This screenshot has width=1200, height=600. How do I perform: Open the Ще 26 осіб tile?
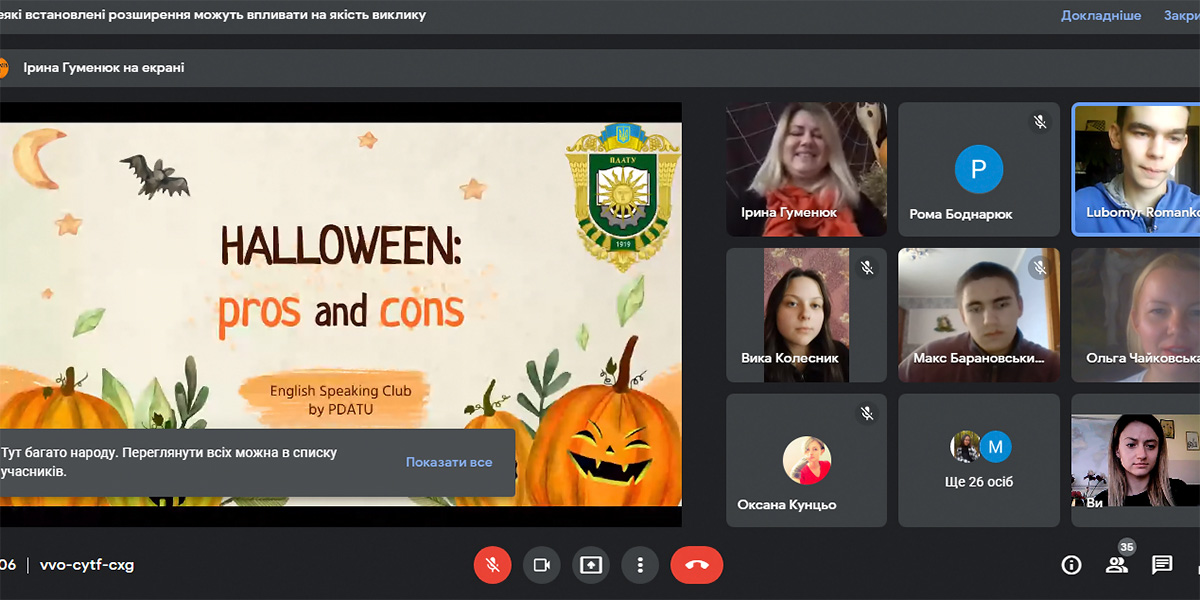coord(978,460)
